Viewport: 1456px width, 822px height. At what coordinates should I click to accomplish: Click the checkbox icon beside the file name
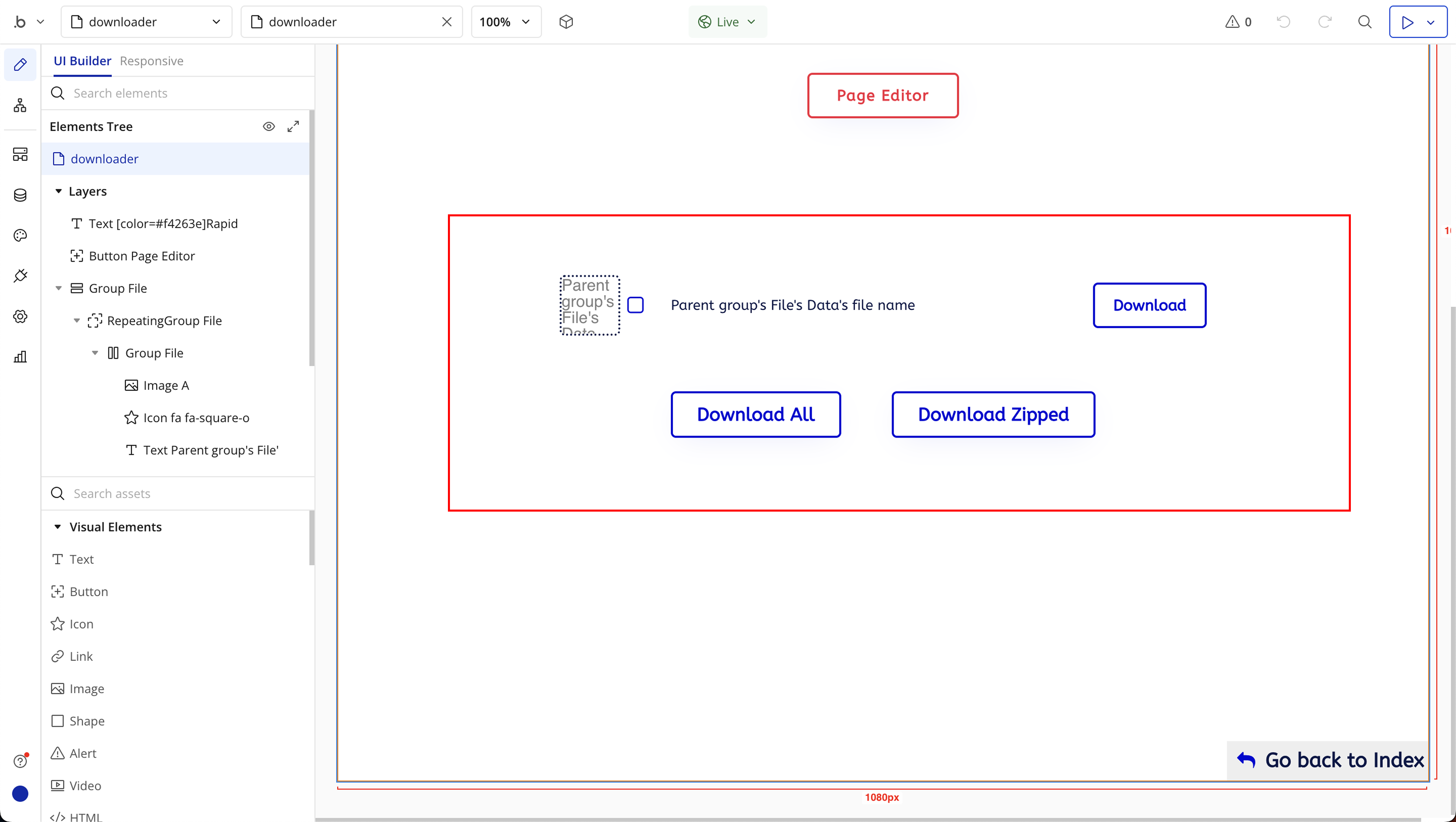click(x=635, y=305)
